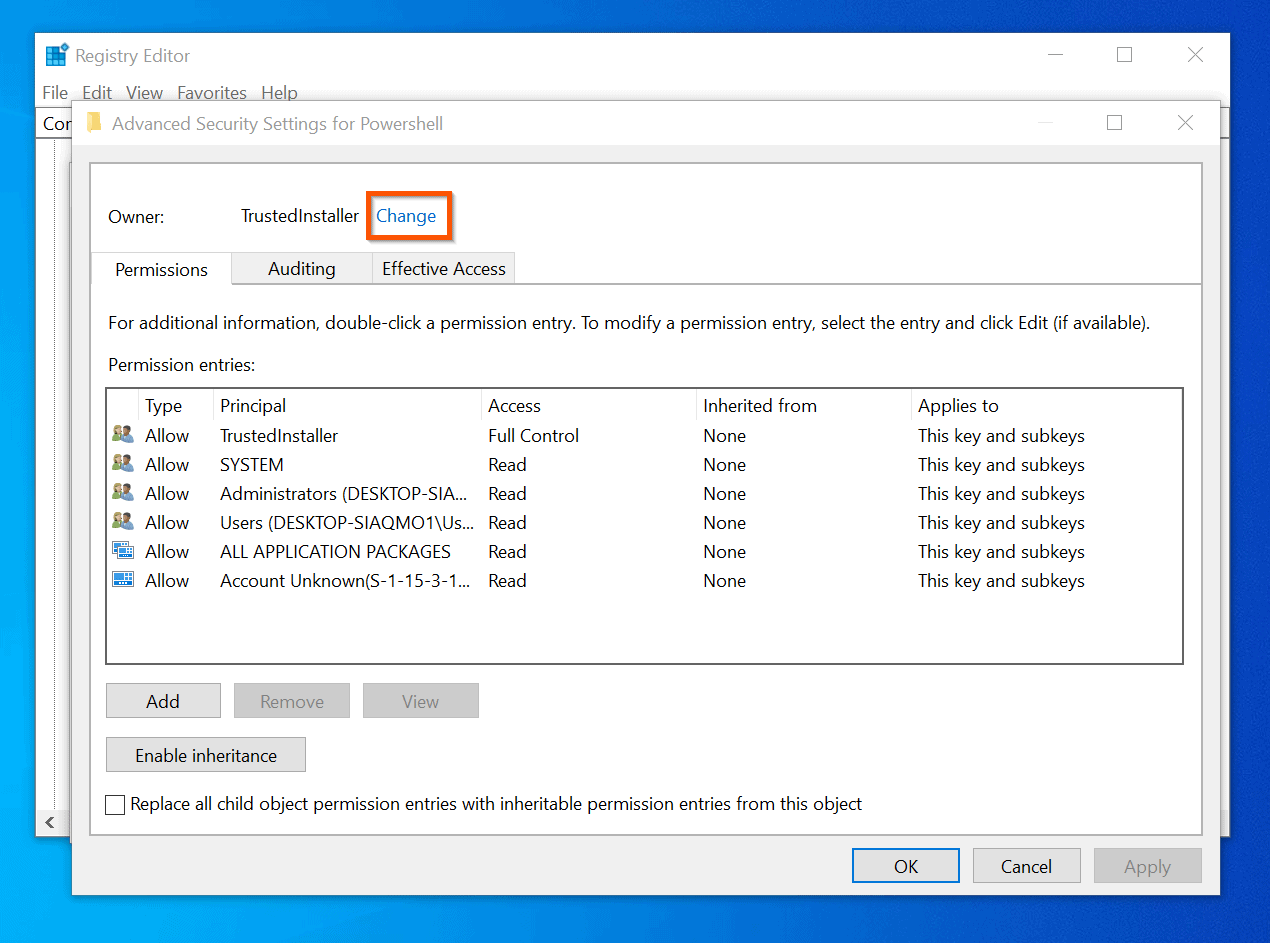
Task: Open Favorites menu in Registry Editor
Action: click(x=212, y=92)
